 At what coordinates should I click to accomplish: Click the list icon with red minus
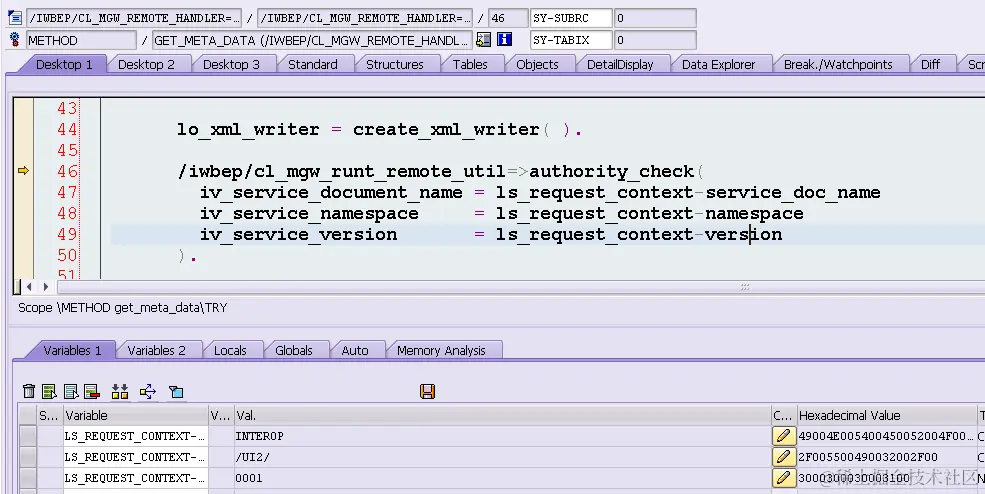(92, 392)
